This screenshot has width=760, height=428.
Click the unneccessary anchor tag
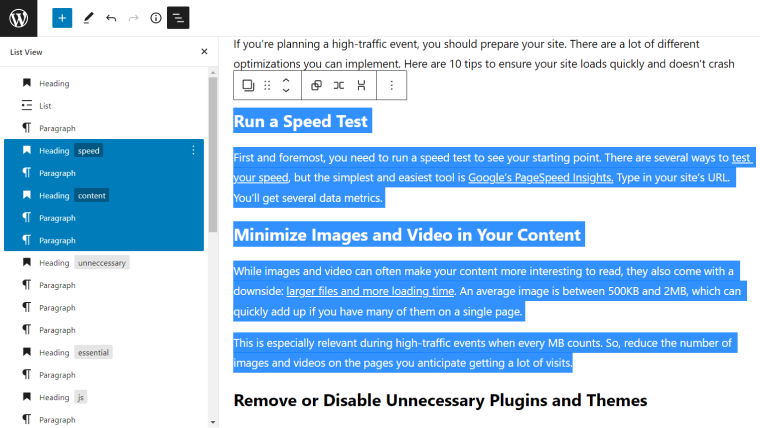[102, 263]
